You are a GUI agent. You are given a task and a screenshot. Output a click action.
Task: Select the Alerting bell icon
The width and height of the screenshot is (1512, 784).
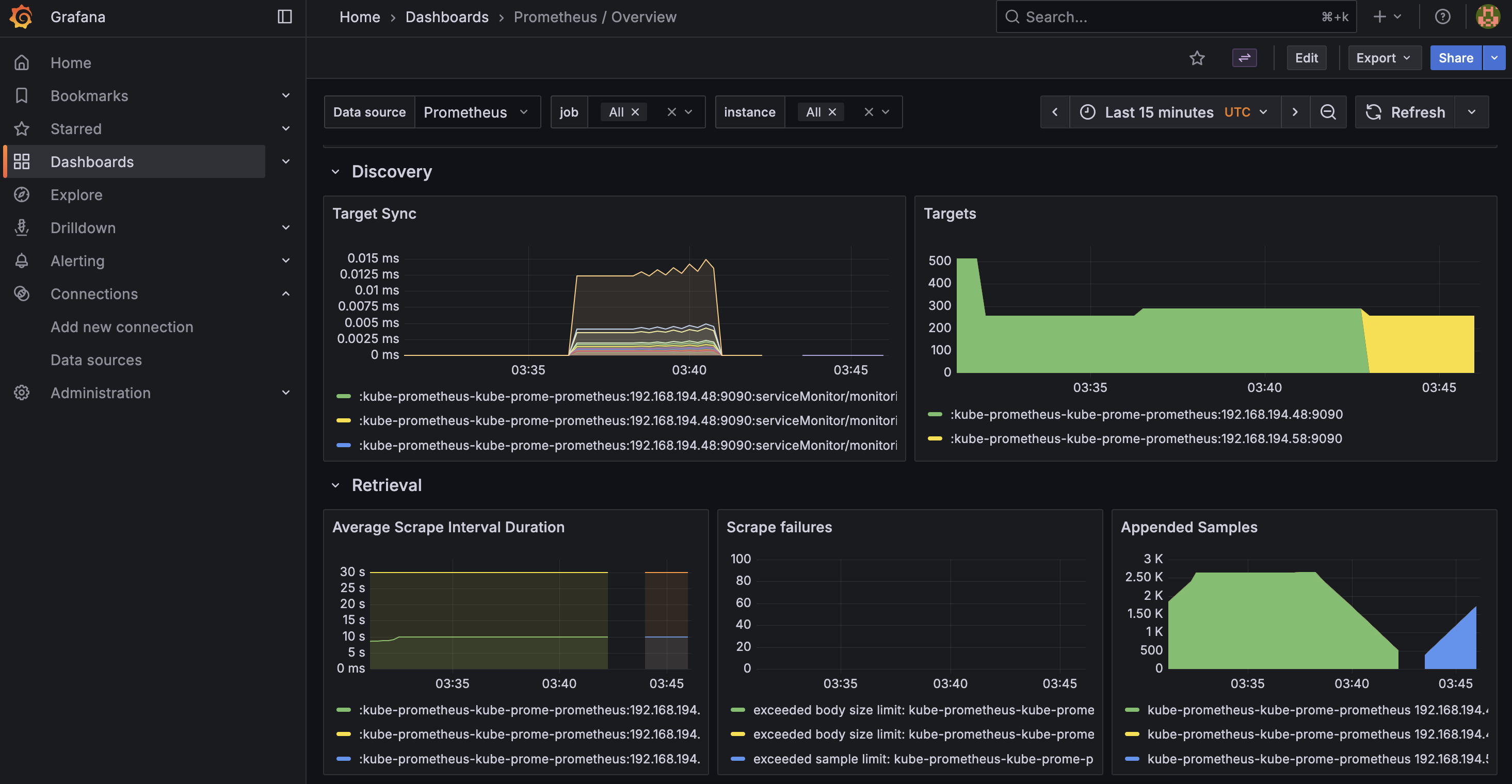[x=22, y=260]
